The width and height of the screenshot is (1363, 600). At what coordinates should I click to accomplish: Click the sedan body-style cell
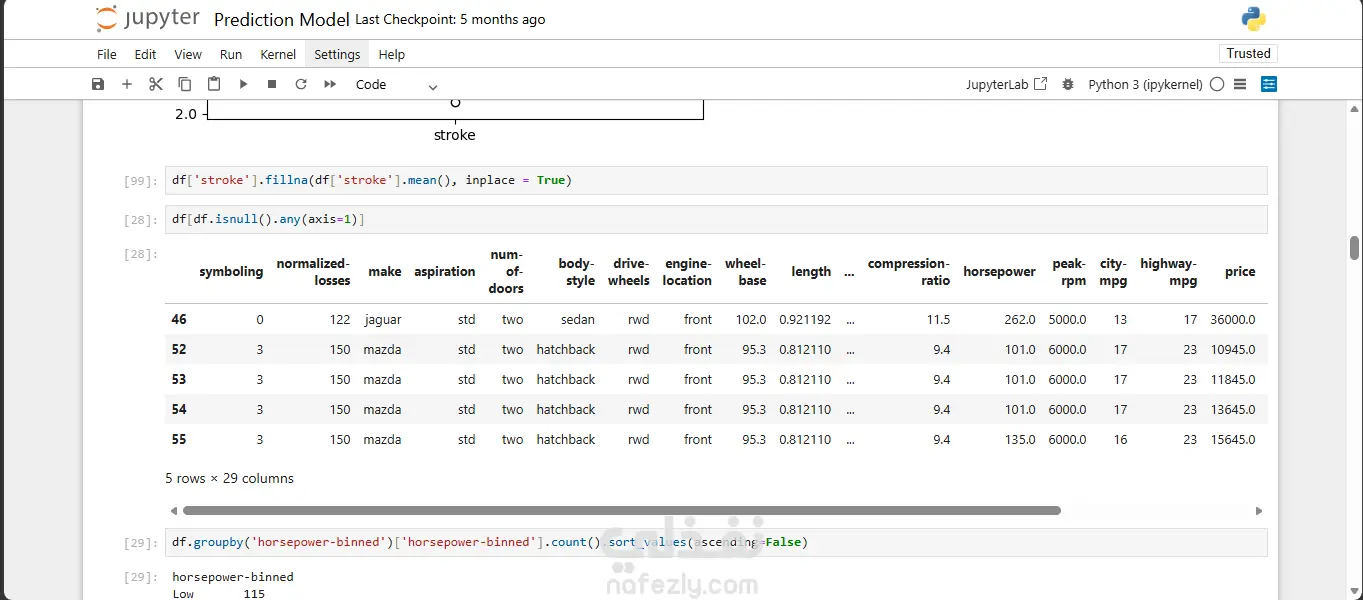click(x=578, y=320)
